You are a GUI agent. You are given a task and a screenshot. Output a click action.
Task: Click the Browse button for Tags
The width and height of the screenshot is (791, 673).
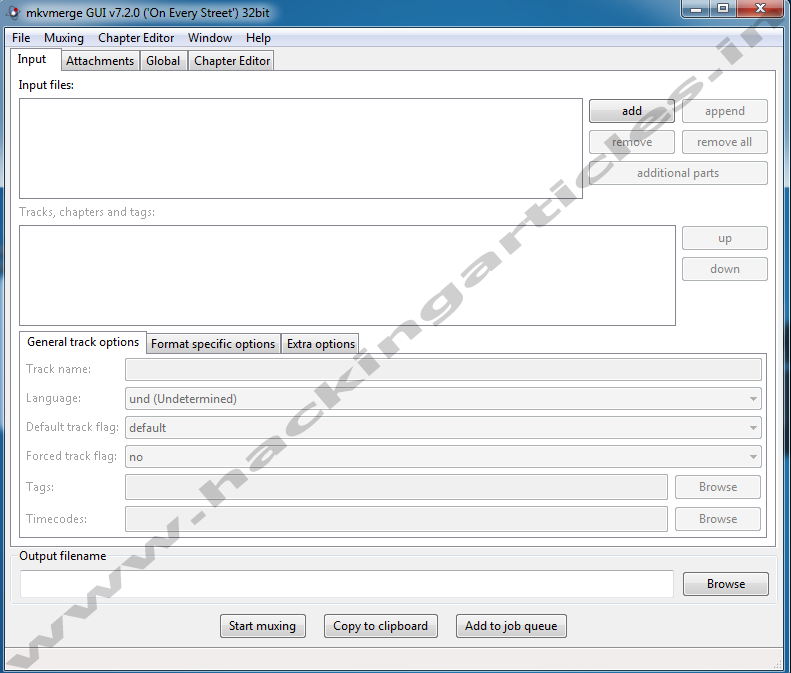point(718,487)
